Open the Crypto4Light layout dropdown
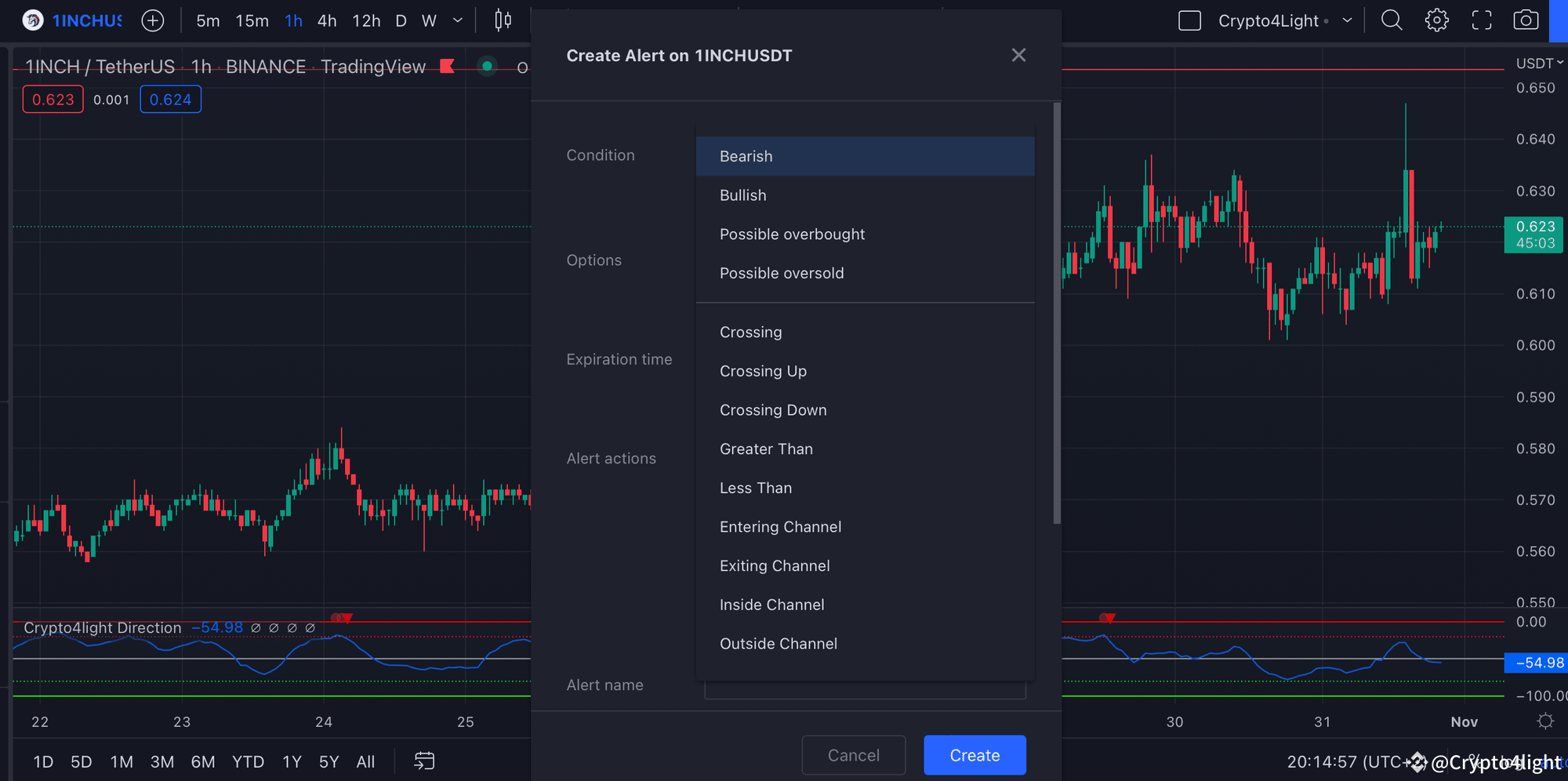1568x781 pixels. tap(1347, 20)
